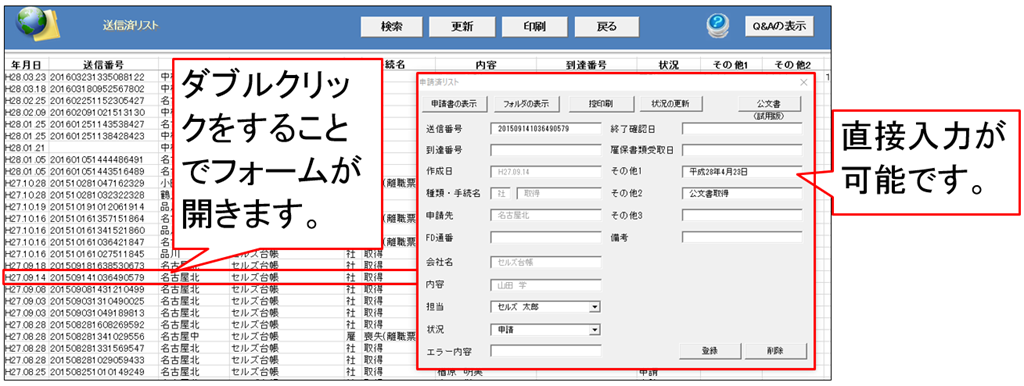Click the 到達番号 input field
1024x386 pixels.
point(545,150)
